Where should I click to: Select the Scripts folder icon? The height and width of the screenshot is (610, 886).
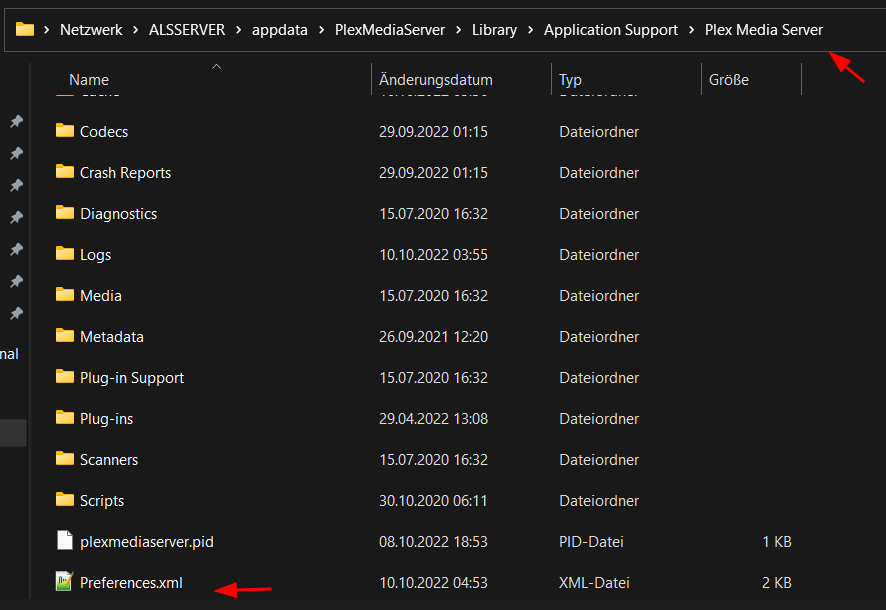[65, 500]
